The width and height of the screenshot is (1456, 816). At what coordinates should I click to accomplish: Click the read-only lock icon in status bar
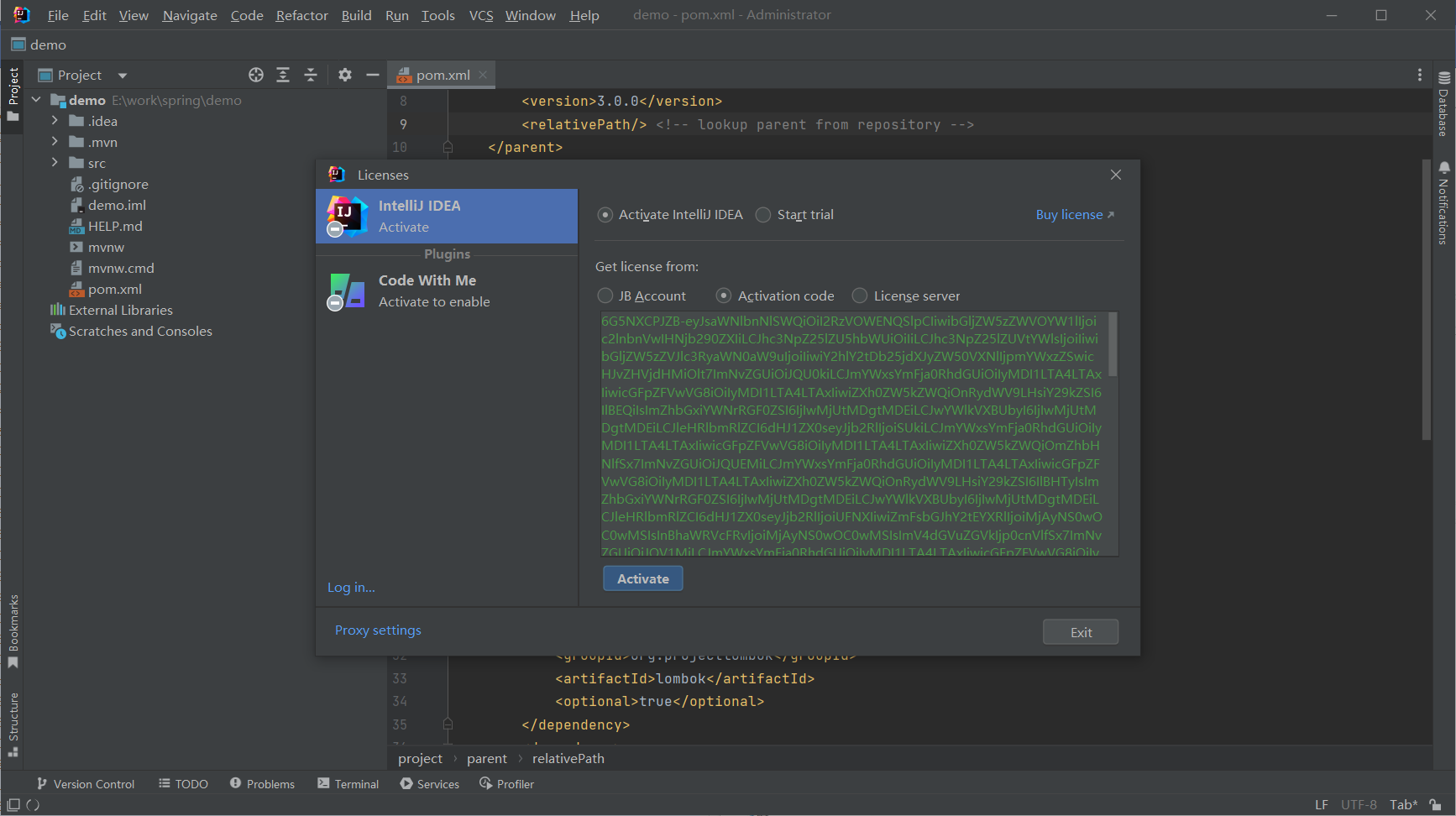(x=1436, y=804)
